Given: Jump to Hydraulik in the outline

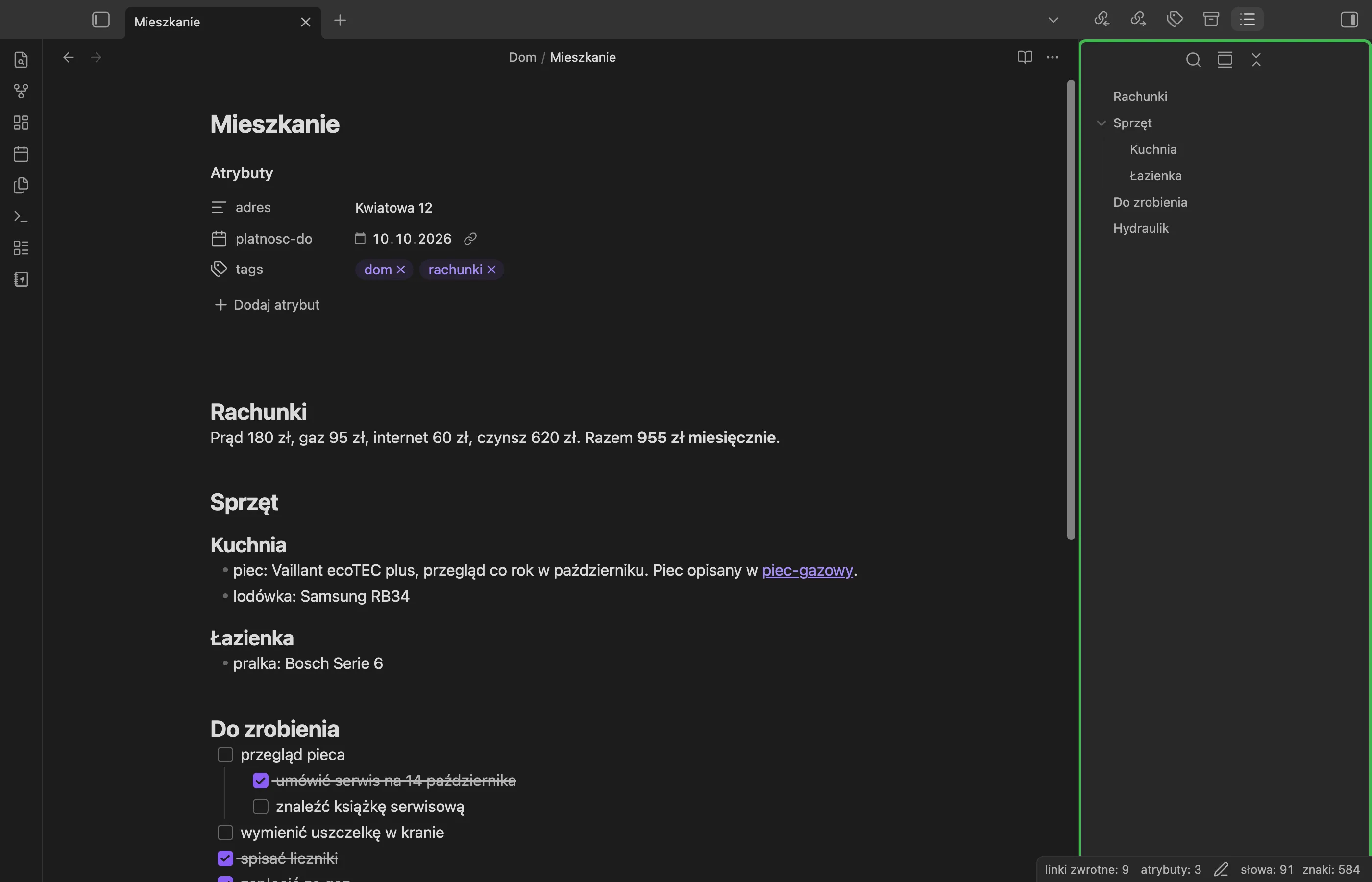Looking at the screenshot, I should 1141,228.
